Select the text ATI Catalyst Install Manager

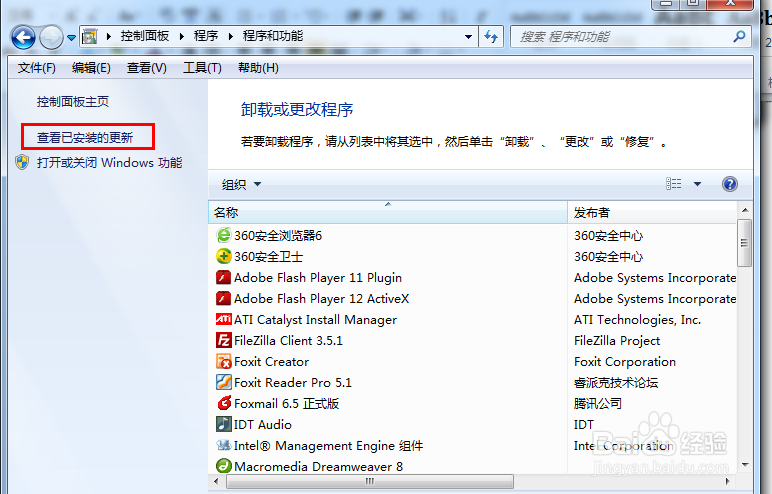pos(316,320)
